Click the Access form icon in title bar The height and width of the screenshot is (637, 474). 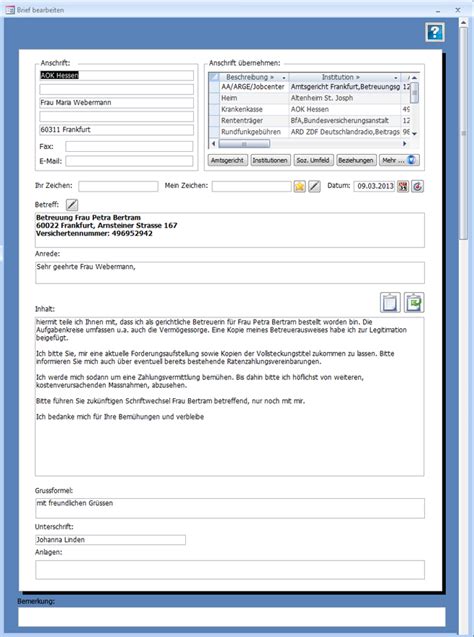(x=10, y=10)
